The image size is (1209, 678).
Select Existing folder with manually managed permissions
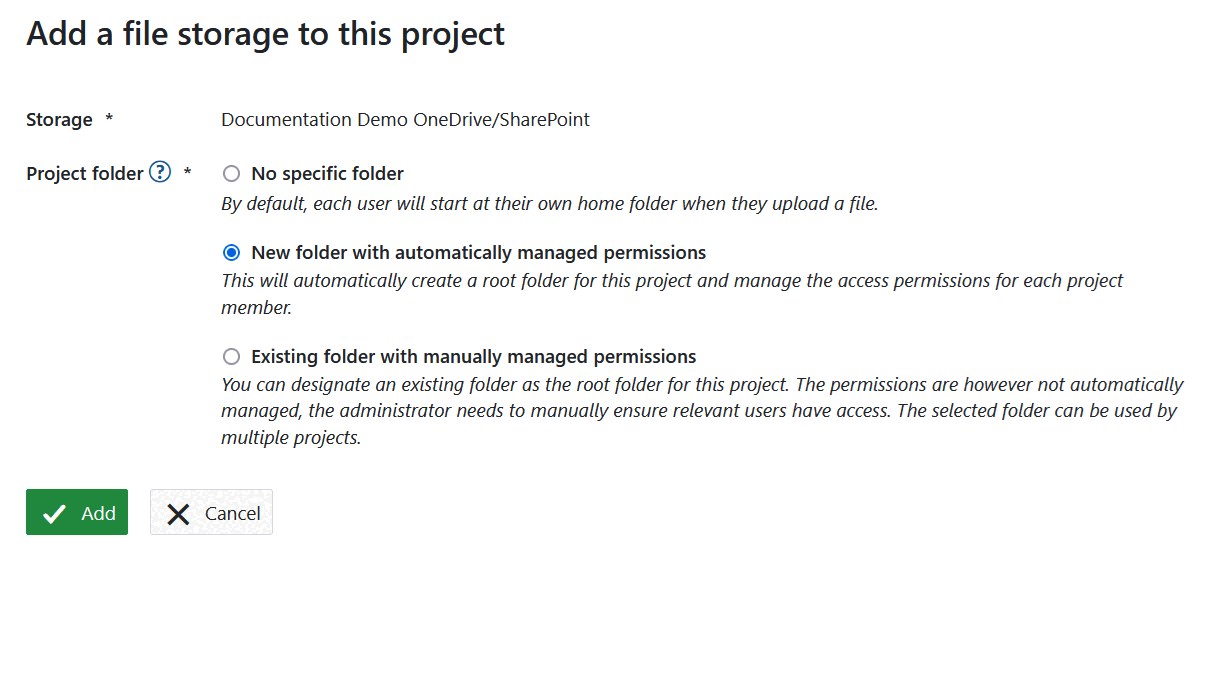pos(231,356)
